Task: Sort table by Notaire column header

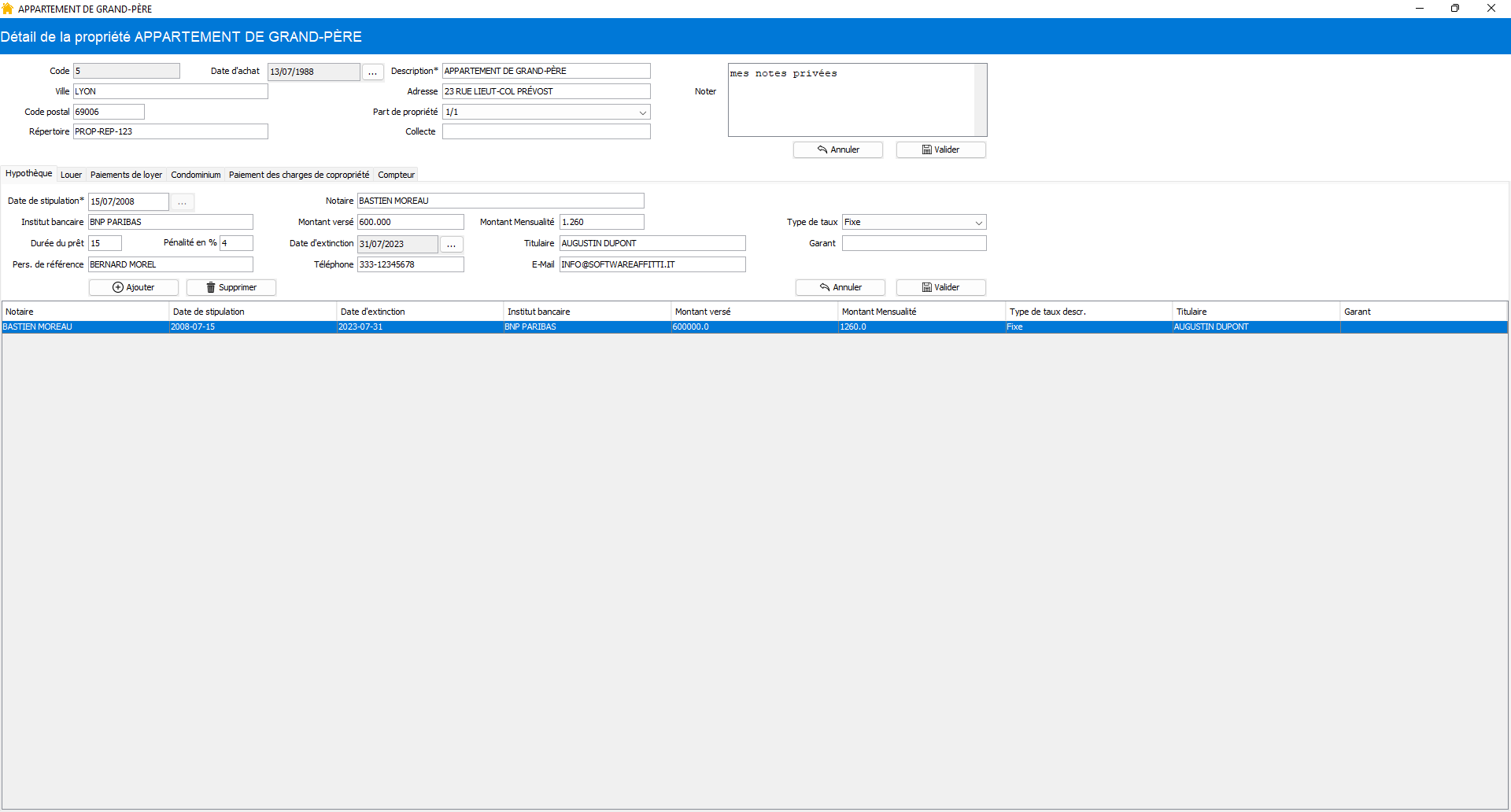Action: (85, 312)
